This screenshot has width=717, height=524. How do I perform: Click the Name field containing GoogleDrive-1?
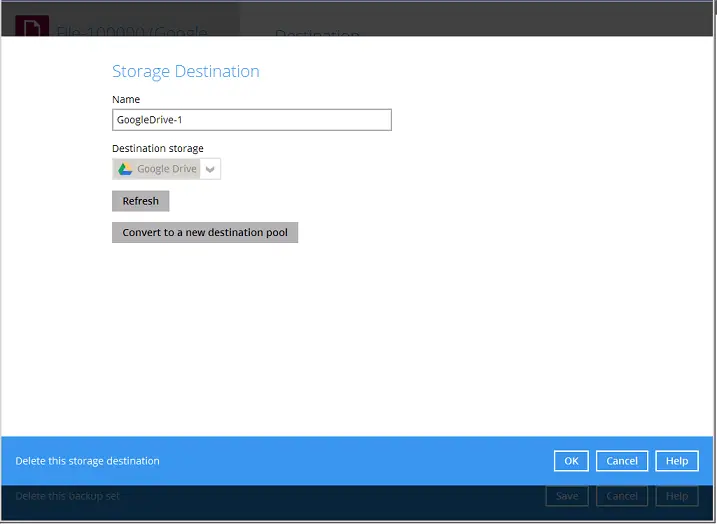coord(251,120)
